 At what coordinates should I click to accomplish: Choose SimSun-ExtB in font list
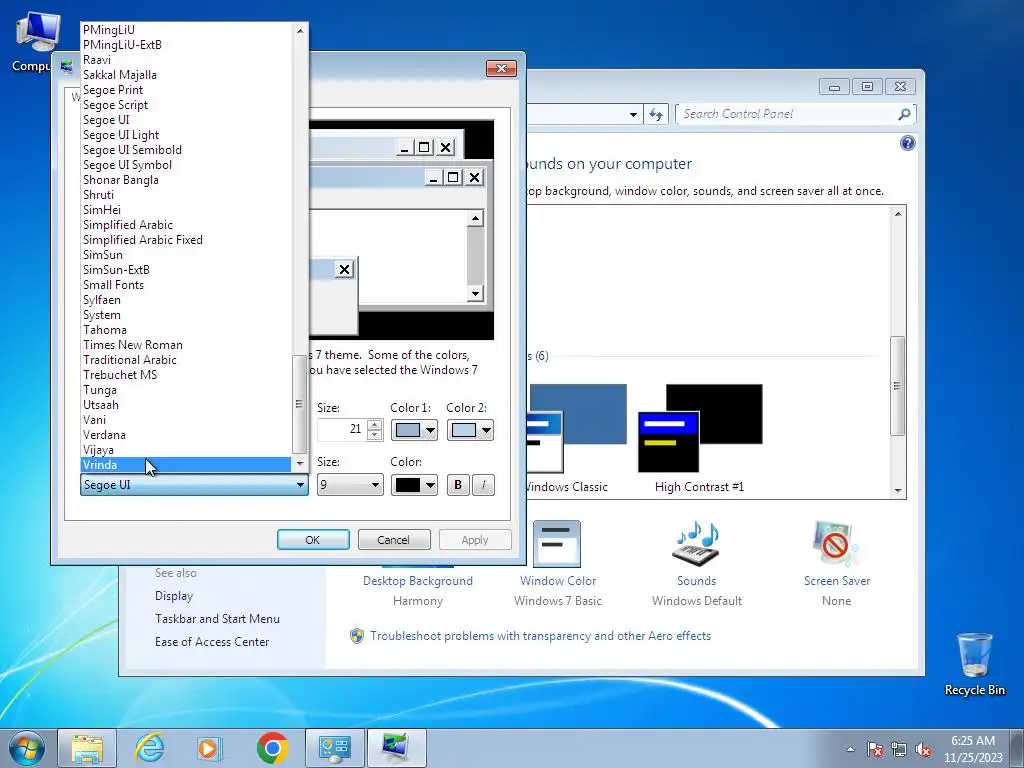click(x=185, y=269)
